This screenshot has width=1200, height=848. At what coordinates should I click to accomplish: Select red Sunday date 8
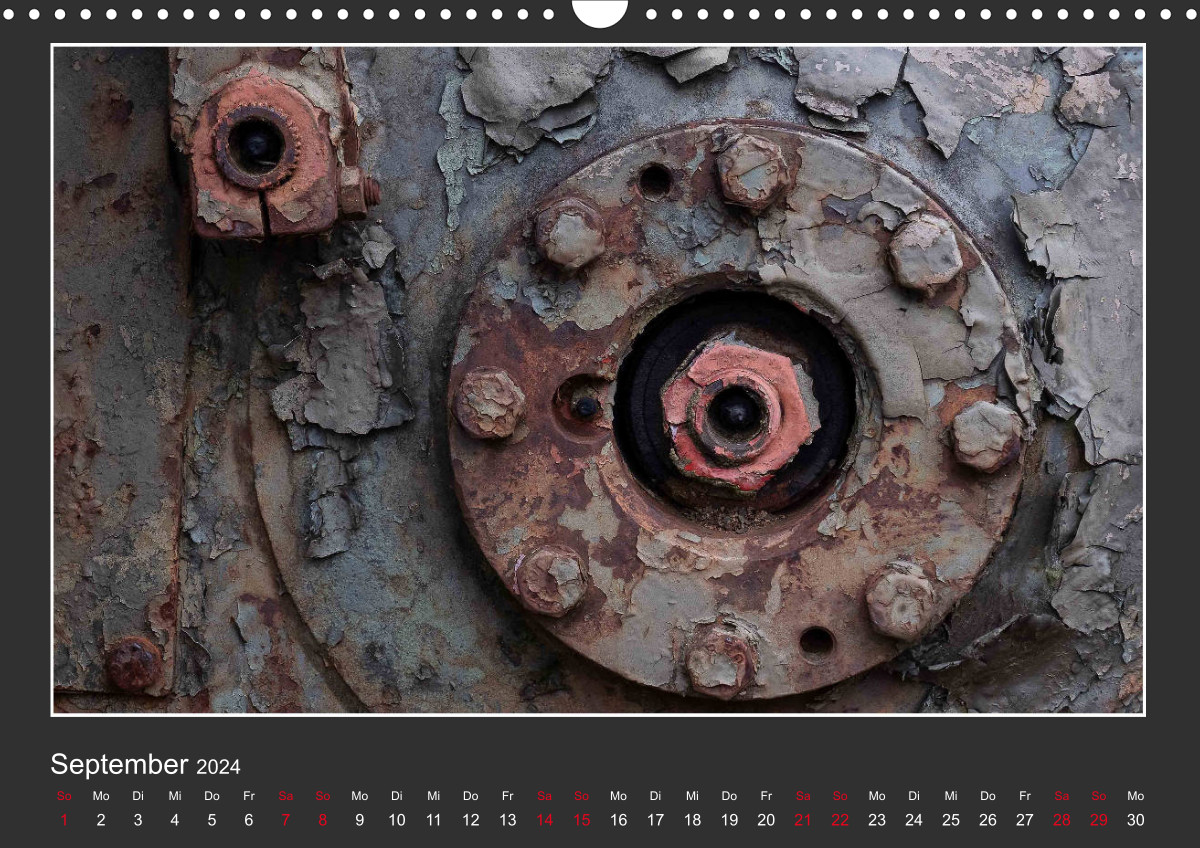click(x=323, y=820)
